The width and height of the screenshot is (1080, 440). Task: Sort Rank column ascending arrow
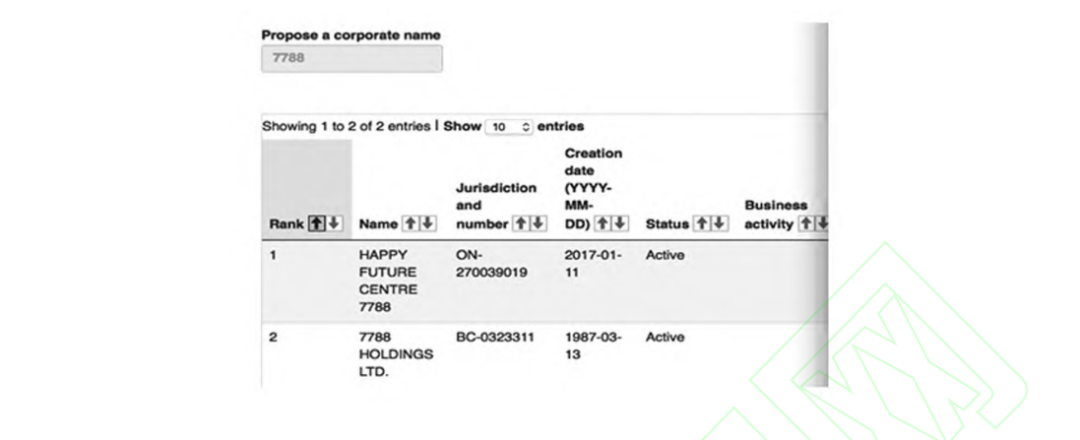pyautogui.click(x=316, y=224)
